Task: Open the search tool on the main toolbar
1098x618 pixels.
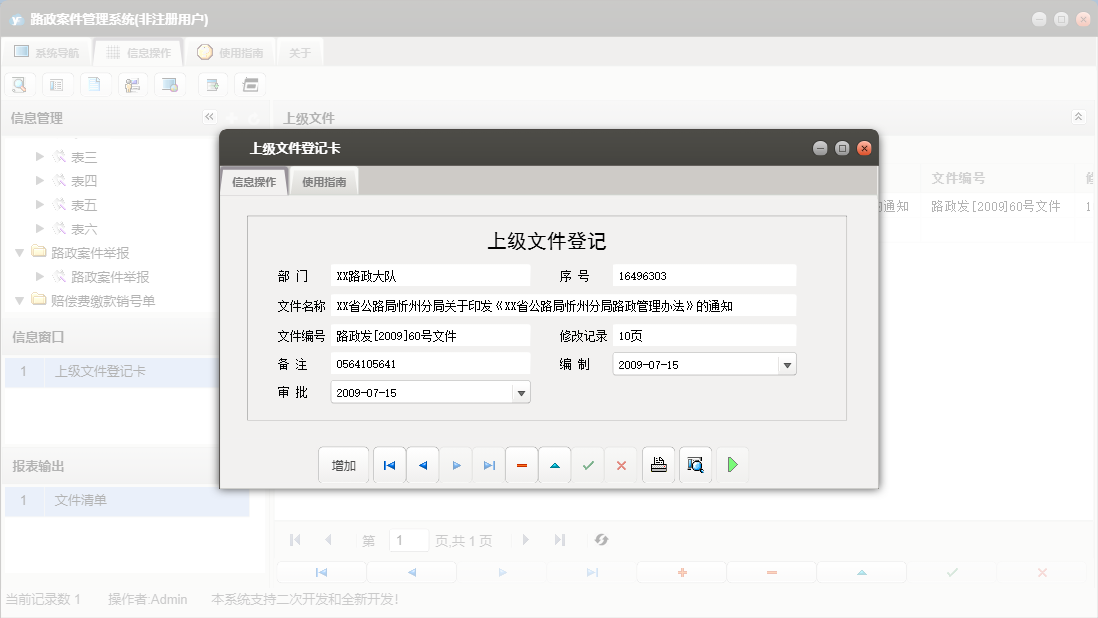Action: [x=19, y=84]
